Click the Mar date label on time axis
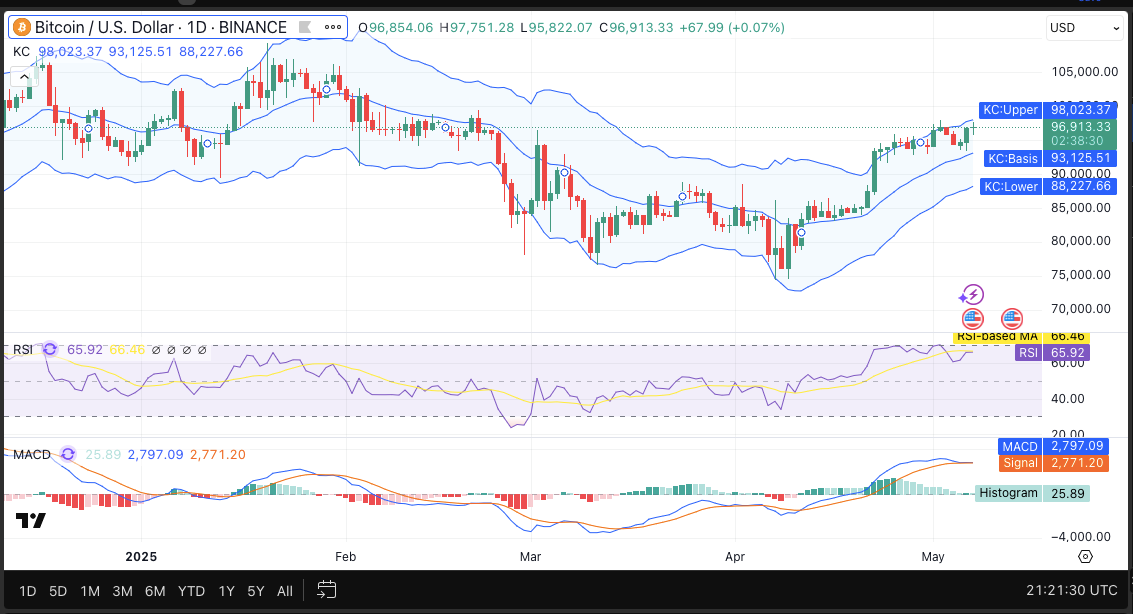This screenshot has height=614, width=1133. point(530,557)
